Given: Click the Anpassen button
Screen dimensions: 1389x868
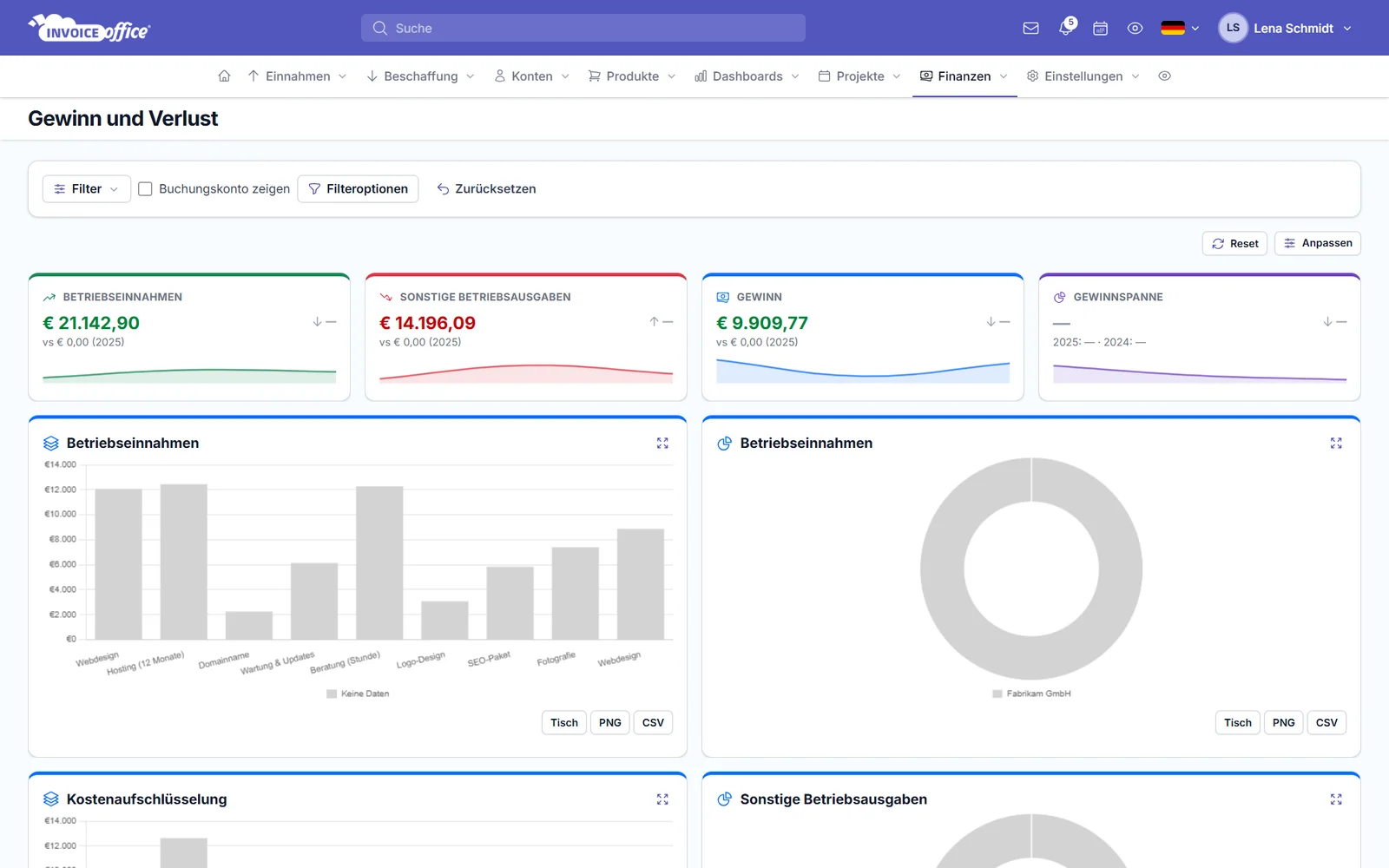Looking at the screenshot, I should click(1317, 243).
